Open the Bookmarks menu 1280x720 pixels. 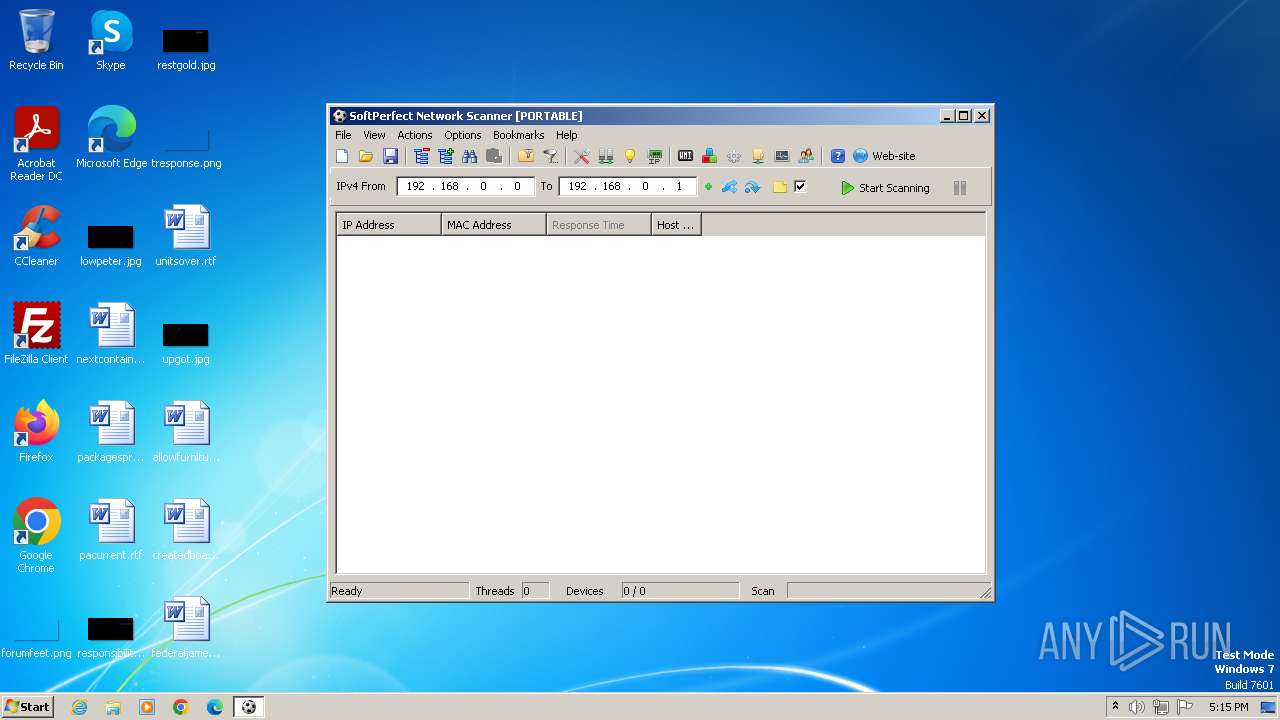point(518,135)
